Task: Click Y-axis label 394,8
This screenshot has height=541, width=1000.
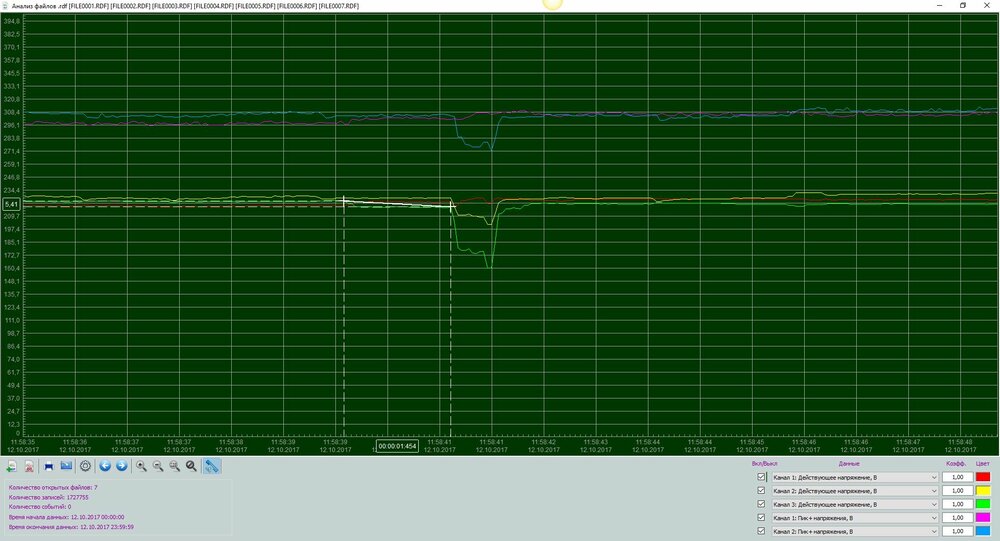Action: pyautogui.click(x=11, y=21)
